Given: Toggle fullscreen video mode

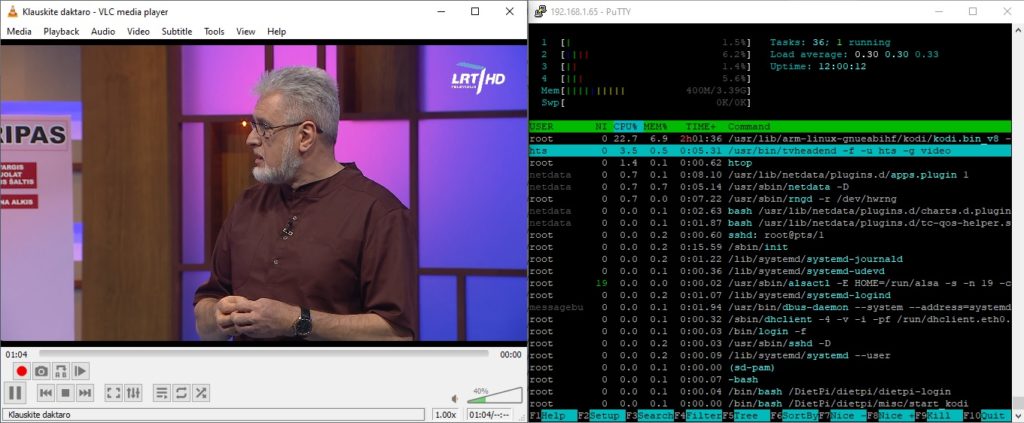Looking at the screenshot, I should [114, 393].
